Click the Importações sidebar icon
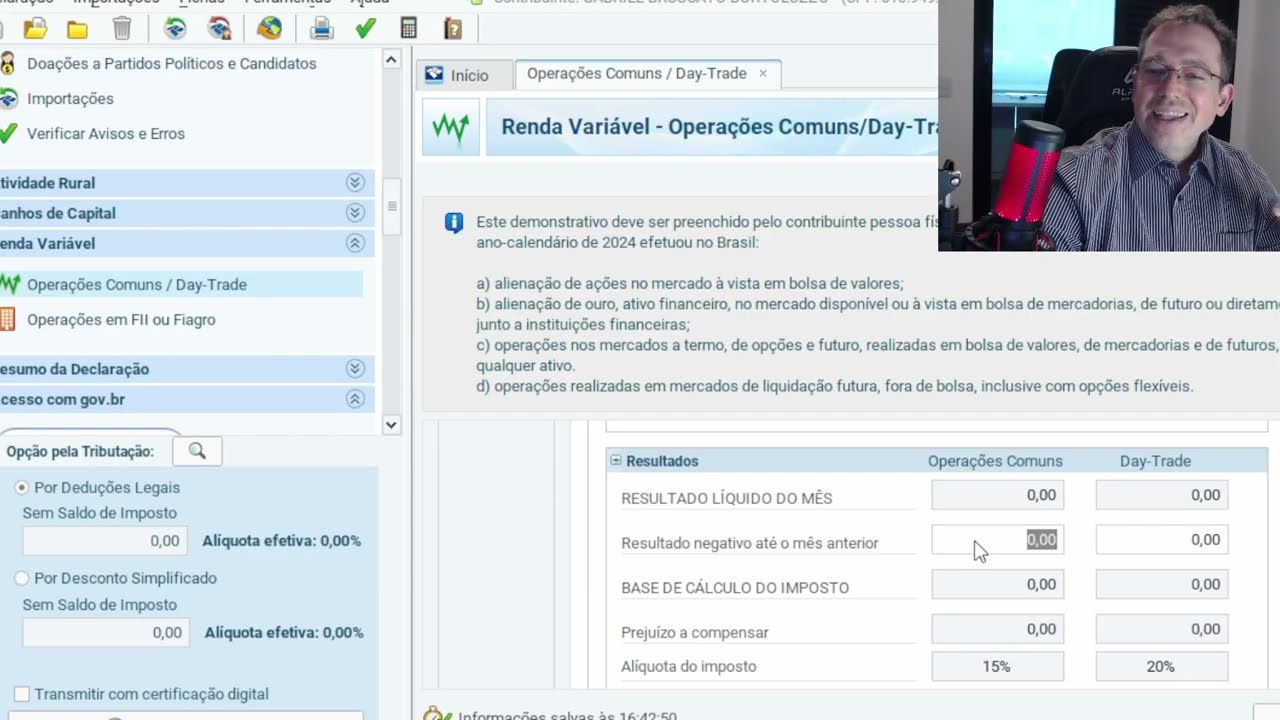1280x720 pixels. tap(8, 98)
